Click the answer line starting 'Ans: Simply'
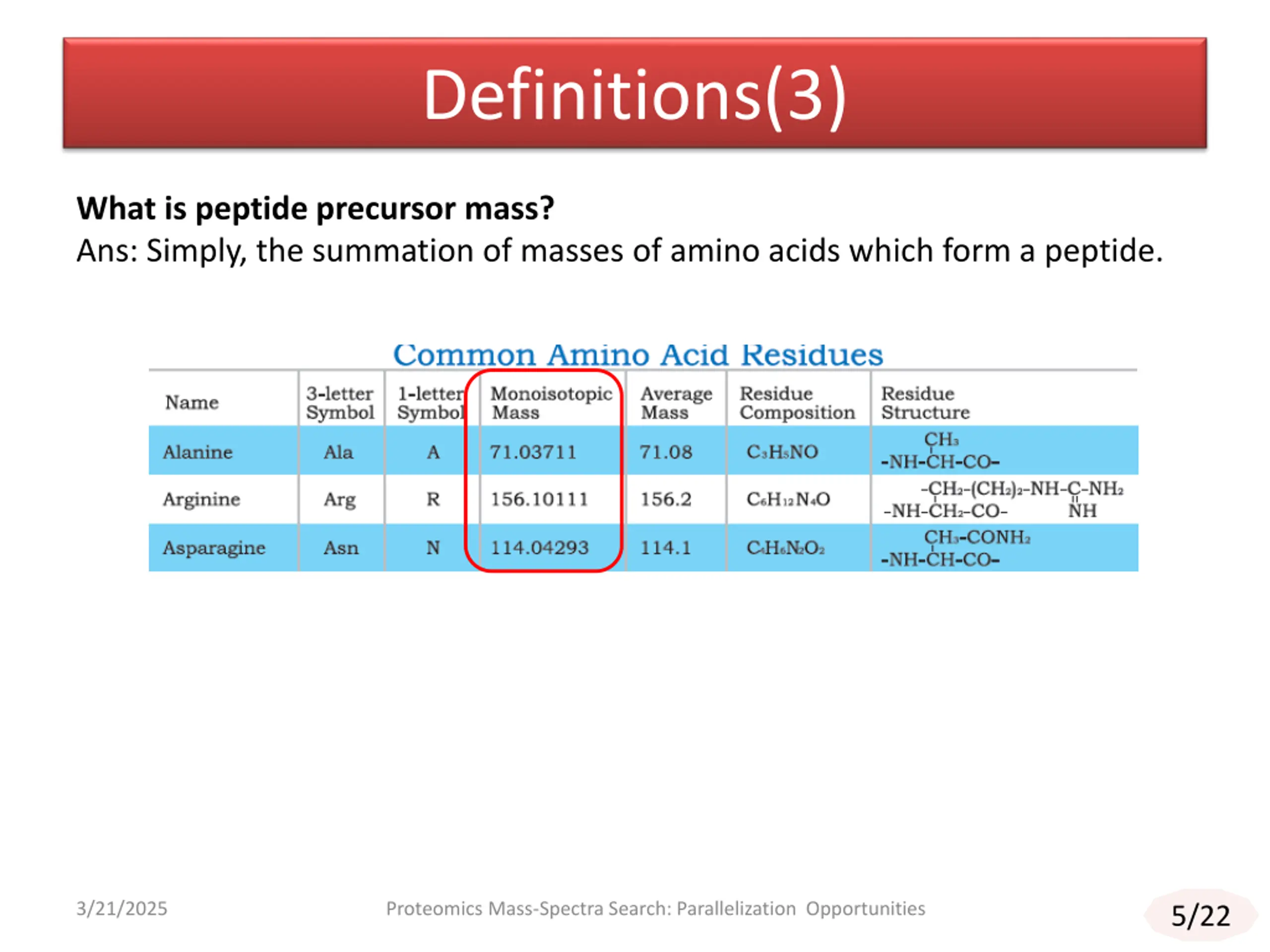 click(620, 251)
